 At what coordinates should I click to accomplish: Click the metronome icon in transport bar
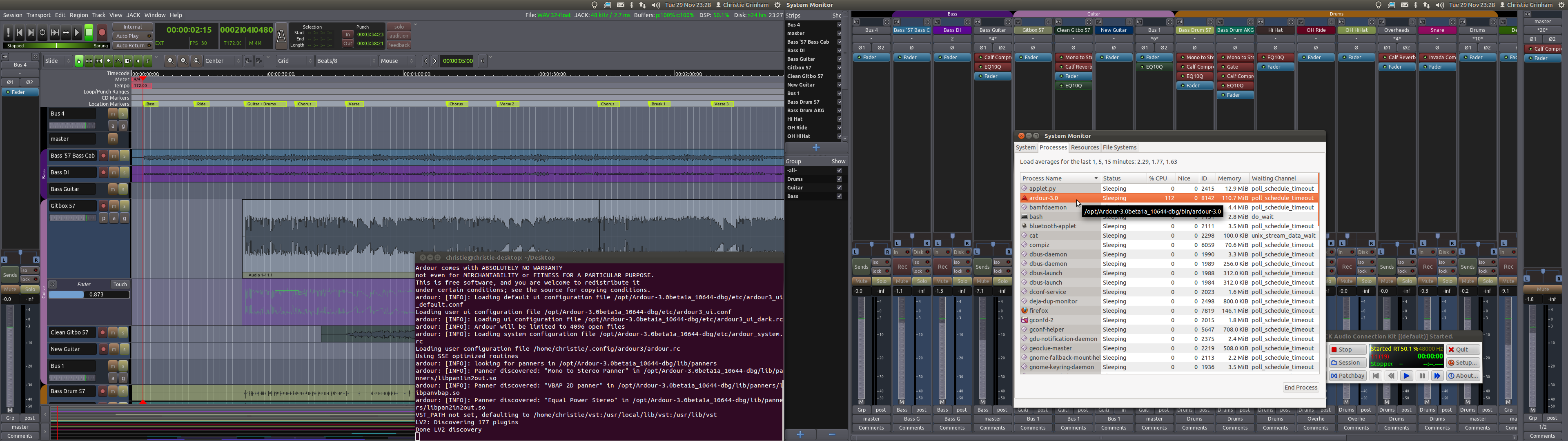(x=281, y=37)
